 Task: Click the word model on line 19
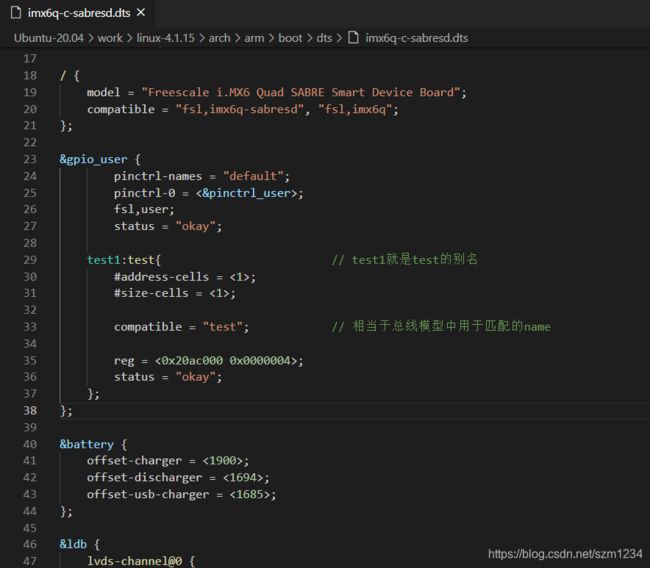pyautogui.click(x=103, y=92)
